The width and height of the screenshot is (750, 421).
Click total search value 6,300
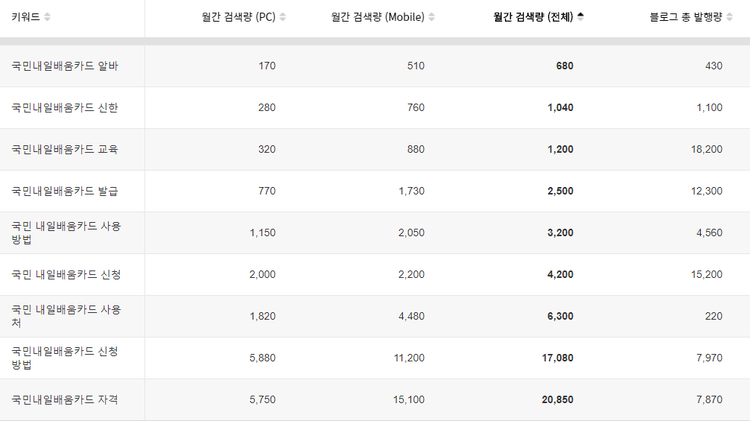pos(561,316)
